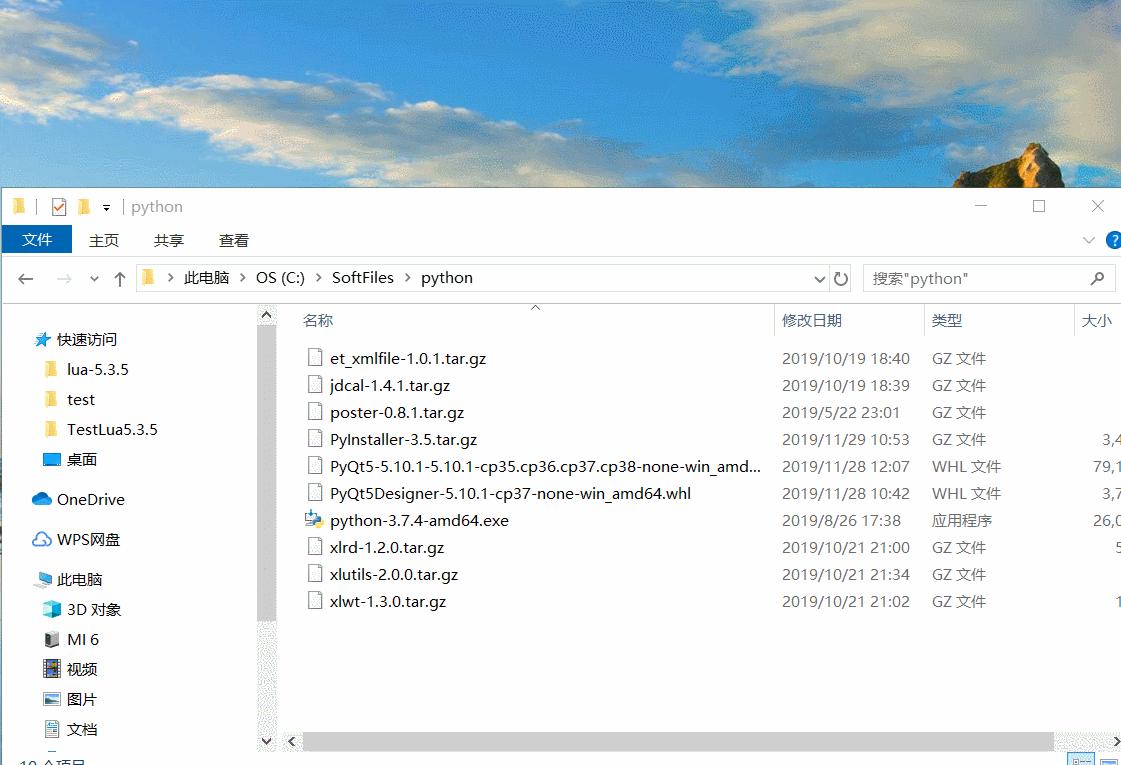Open the 共享 ribbon tab
The width and height of the screenshot is (1121, 765).
click(169, 240)
